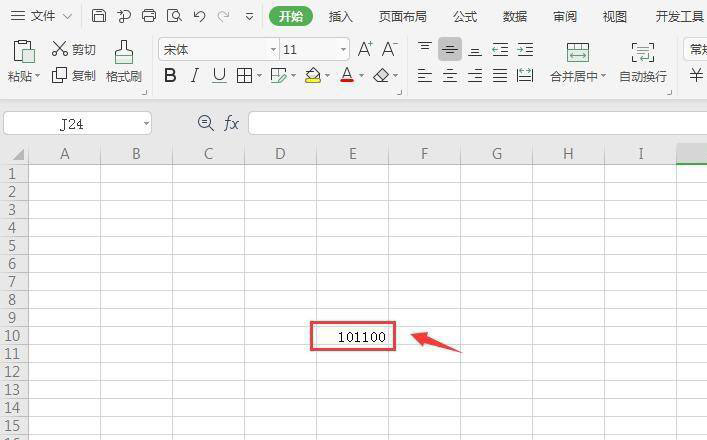707x440 pixels.
Task: Expand the 粘贴 dropdown arrow
Action: coord(37,76)
